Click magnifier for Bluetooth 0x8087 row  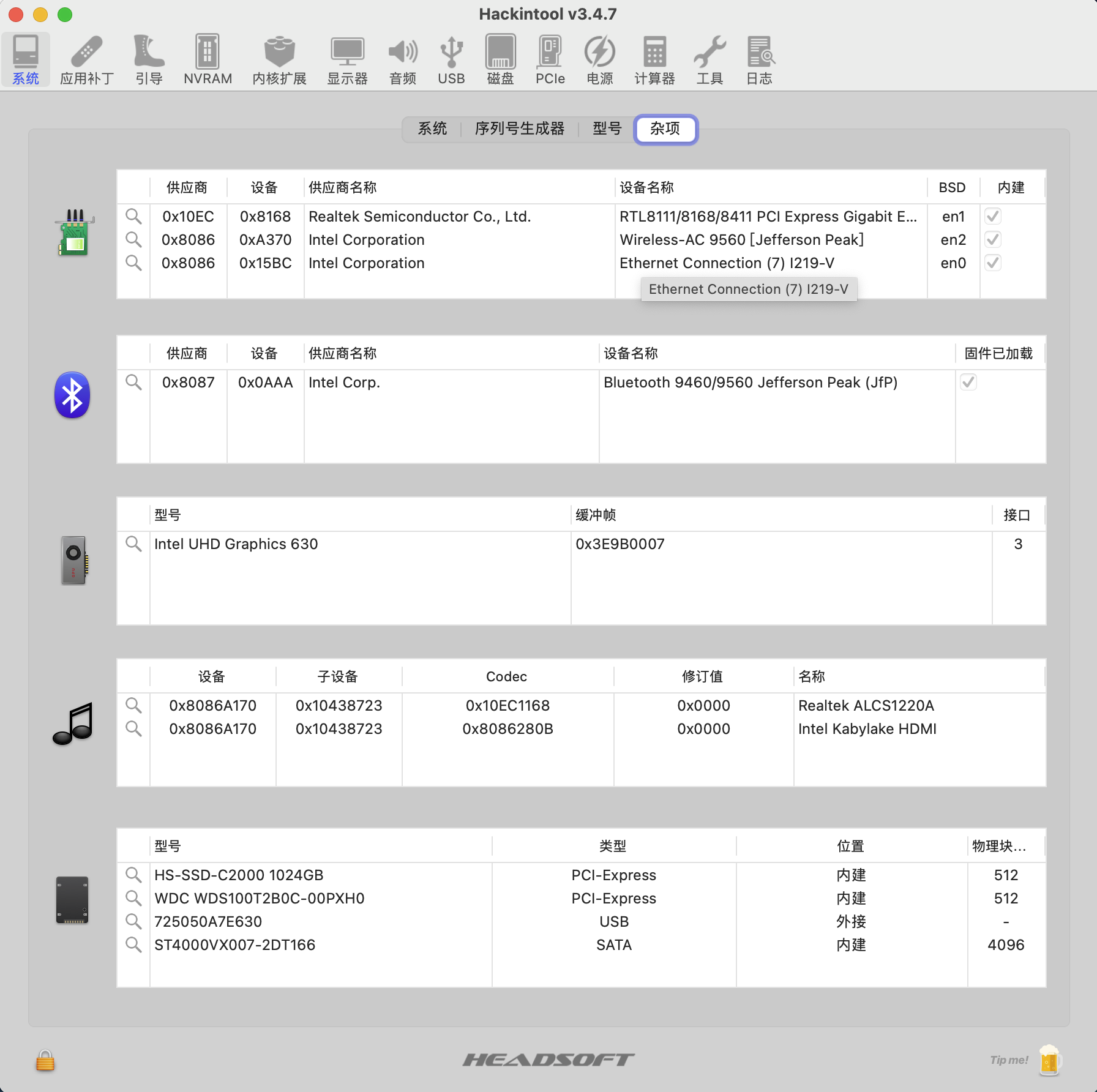click(133, 382)
